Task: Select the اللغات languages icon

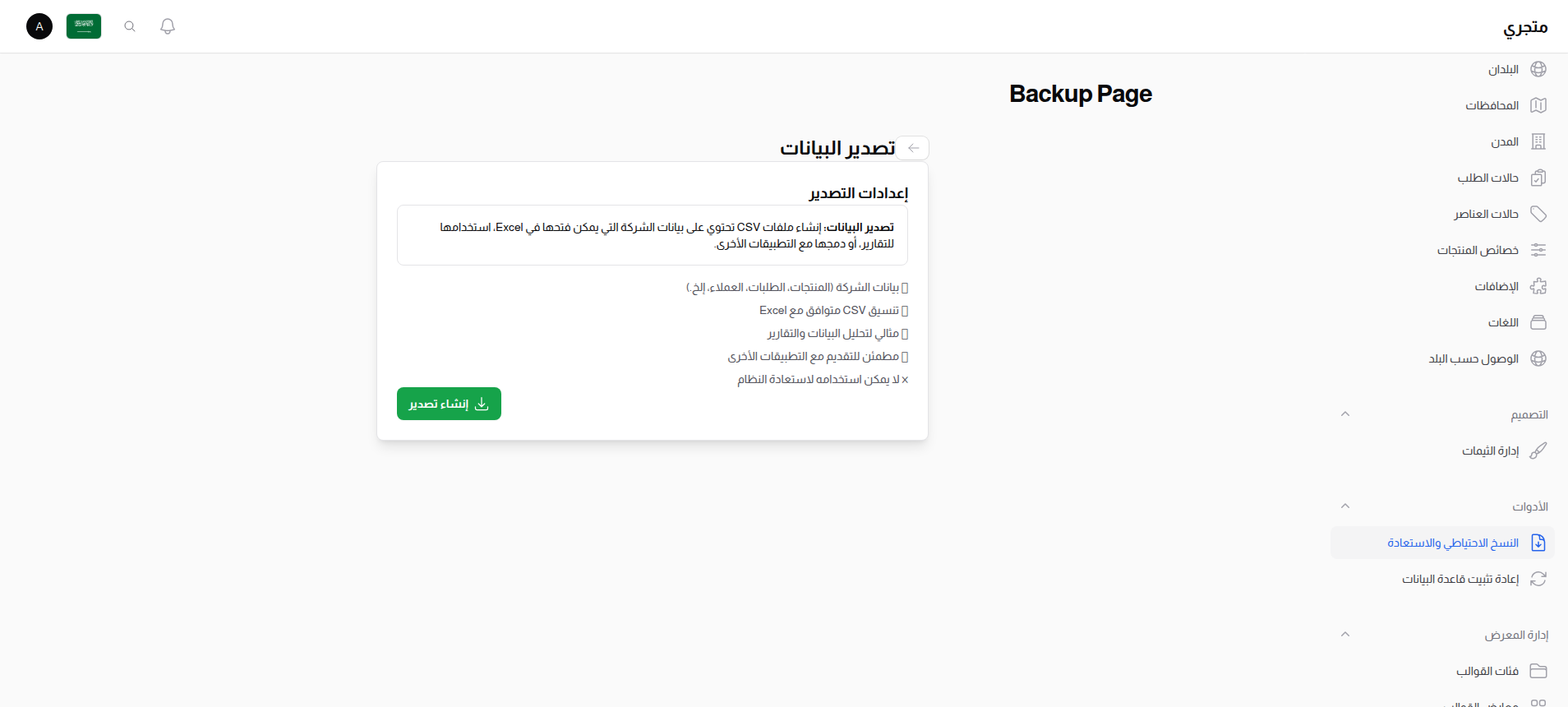Action: coord(1538,322)
